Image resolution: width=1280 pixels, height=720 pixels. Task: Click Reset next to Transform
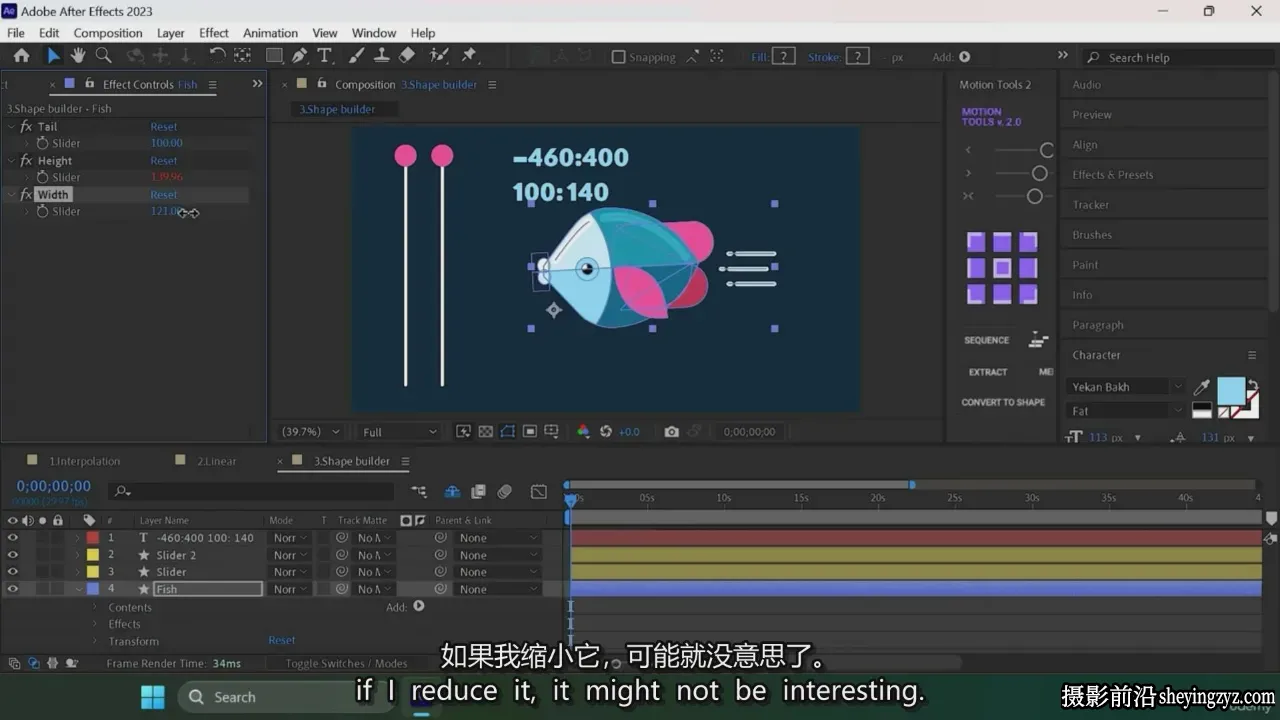coord(281,640)
